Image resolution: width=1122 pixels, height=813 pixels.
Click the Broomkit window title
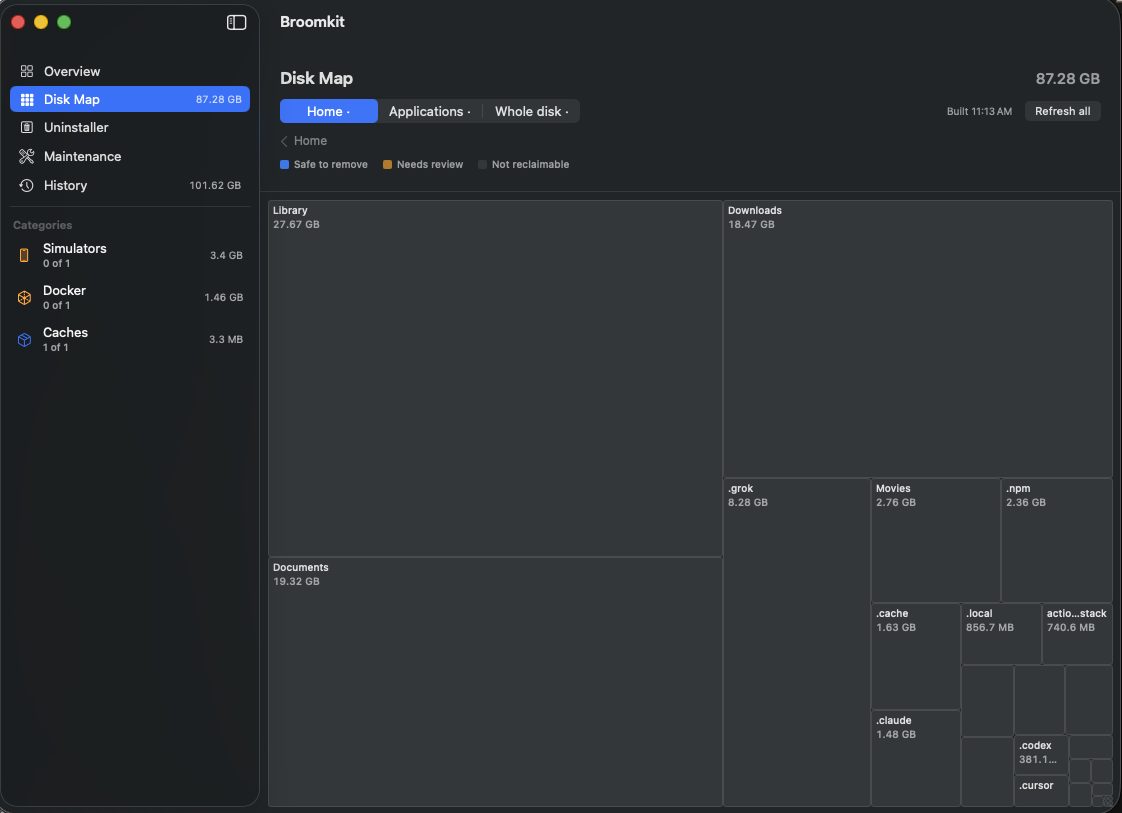coord(312,22)
